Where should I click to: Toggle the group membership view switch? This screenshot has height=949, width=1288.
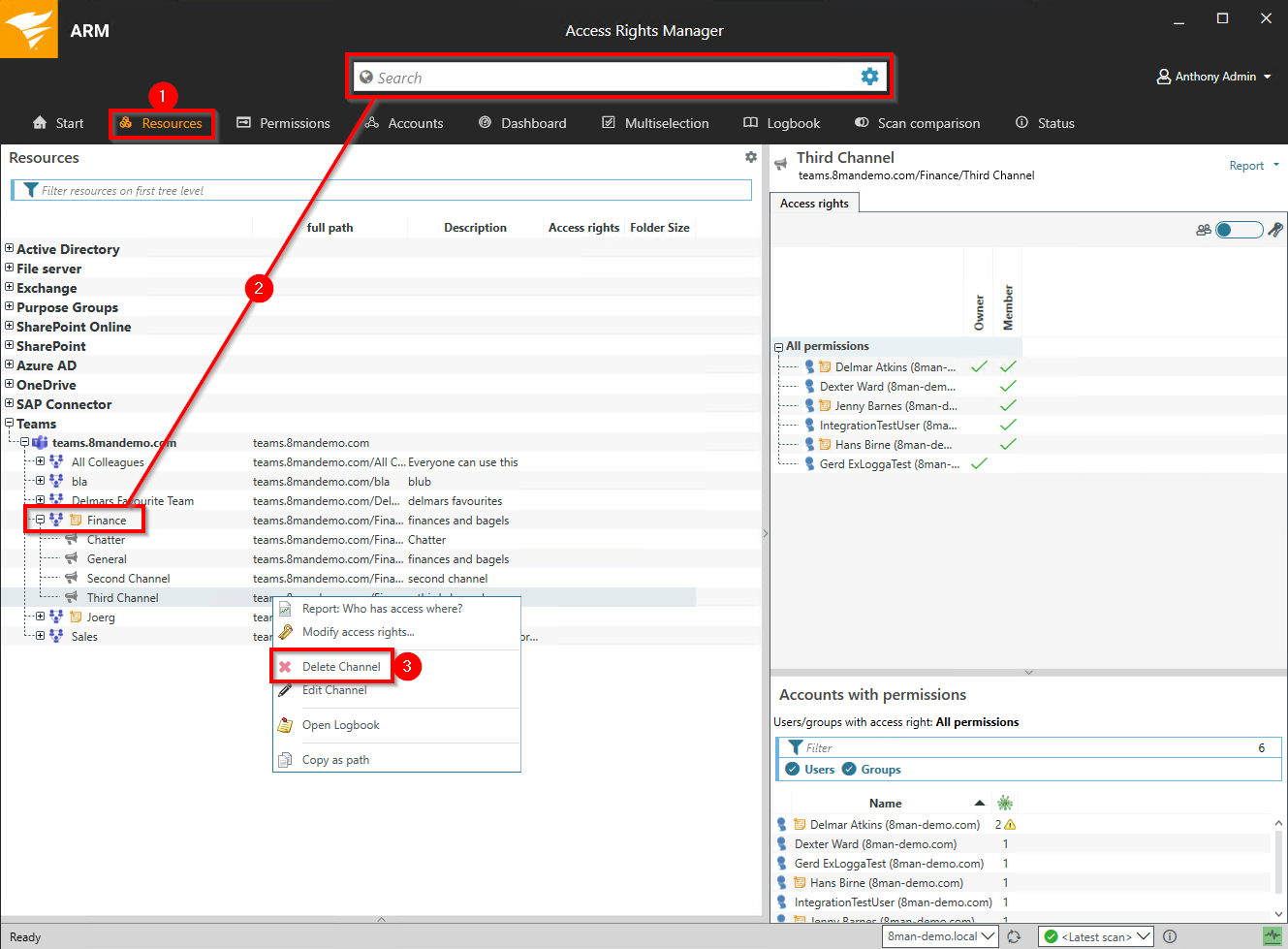[x=1238, y=230]
